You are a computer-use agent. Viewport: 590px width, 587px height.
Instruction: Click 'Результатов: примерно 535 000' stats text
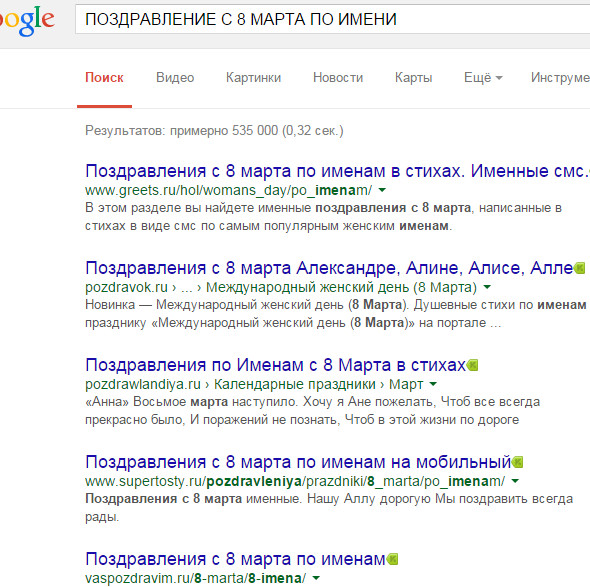pos(214,131)
